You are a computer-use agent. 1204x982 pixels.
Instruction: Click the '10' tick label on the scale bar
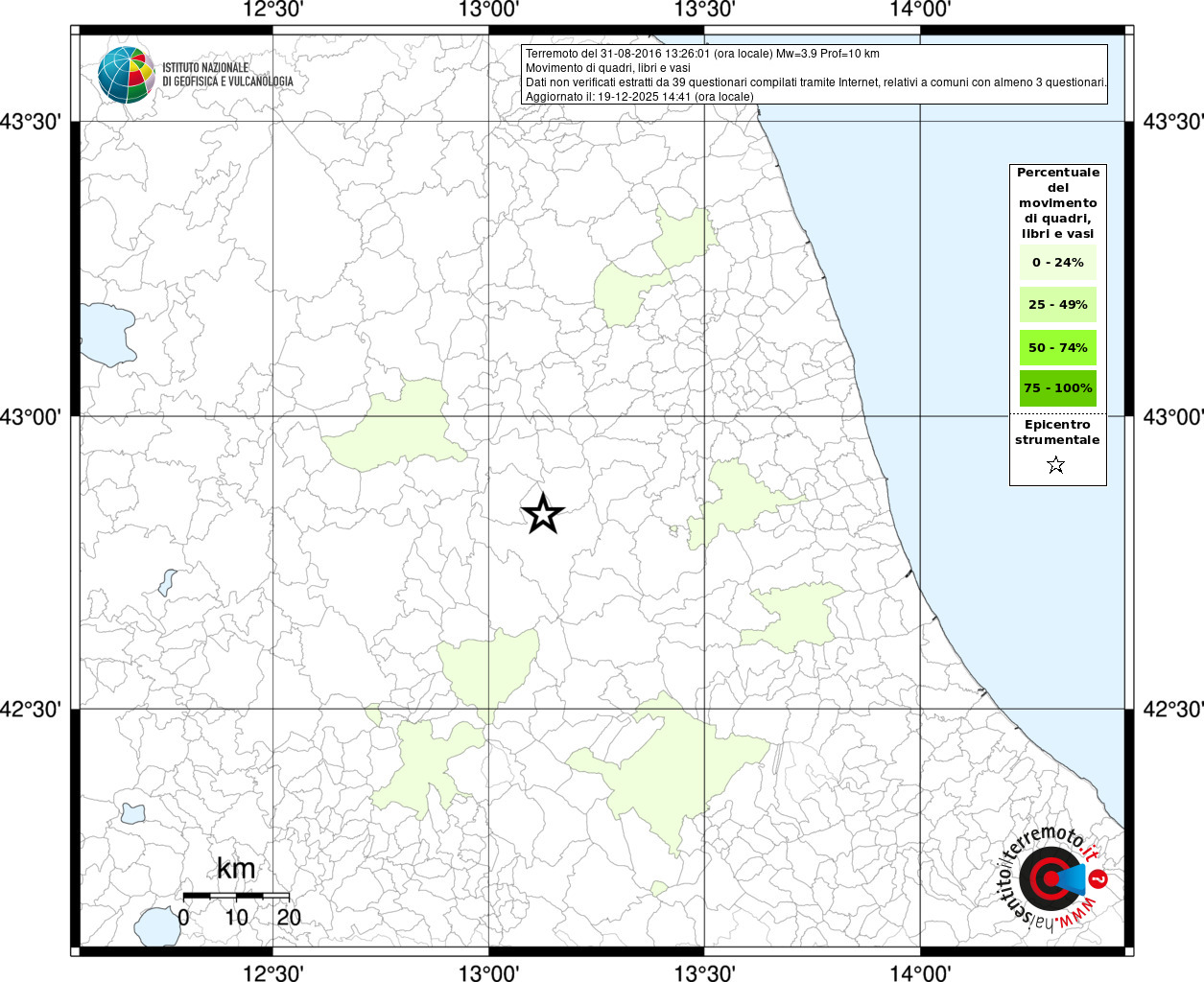pyautogui.click(x=236, y=917)
